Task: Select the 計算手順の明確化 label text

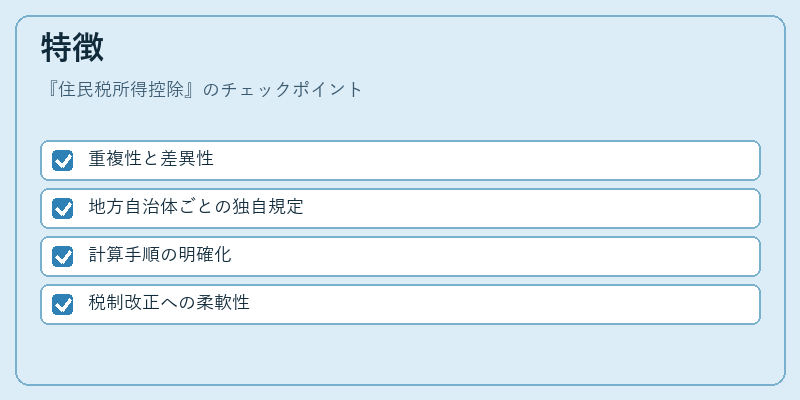Action: 160,255
